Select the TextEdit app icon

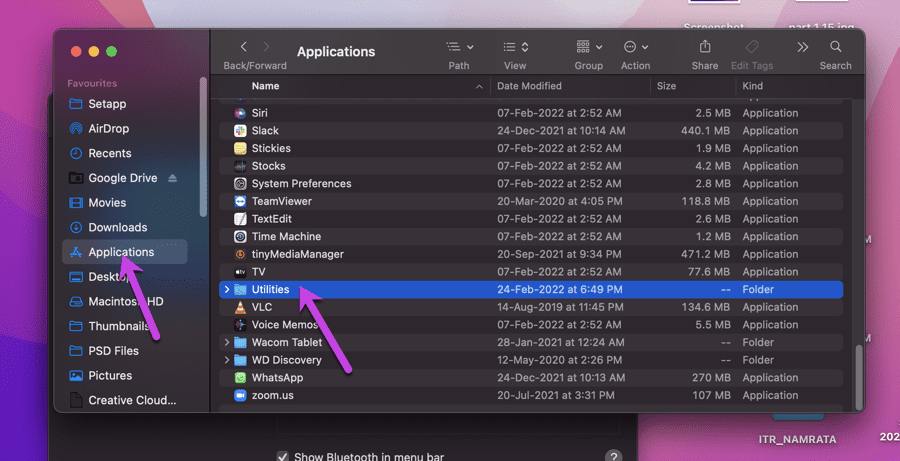click(240, 219)
